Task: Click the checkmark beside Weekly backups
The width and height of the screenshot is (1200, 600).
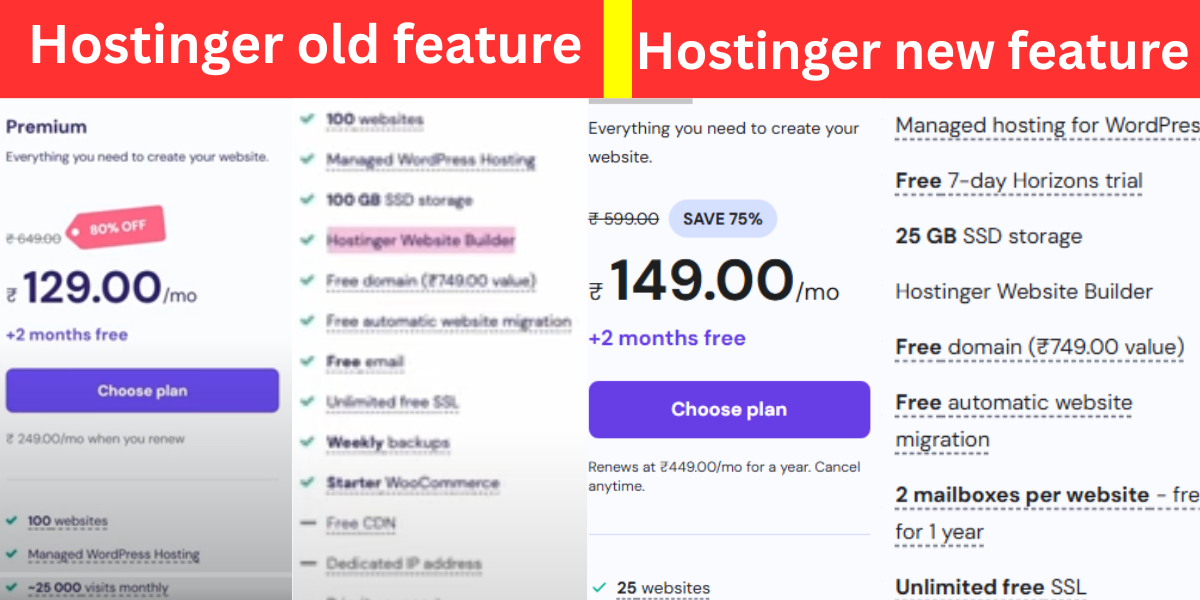Action: click(x=307, y=442)
